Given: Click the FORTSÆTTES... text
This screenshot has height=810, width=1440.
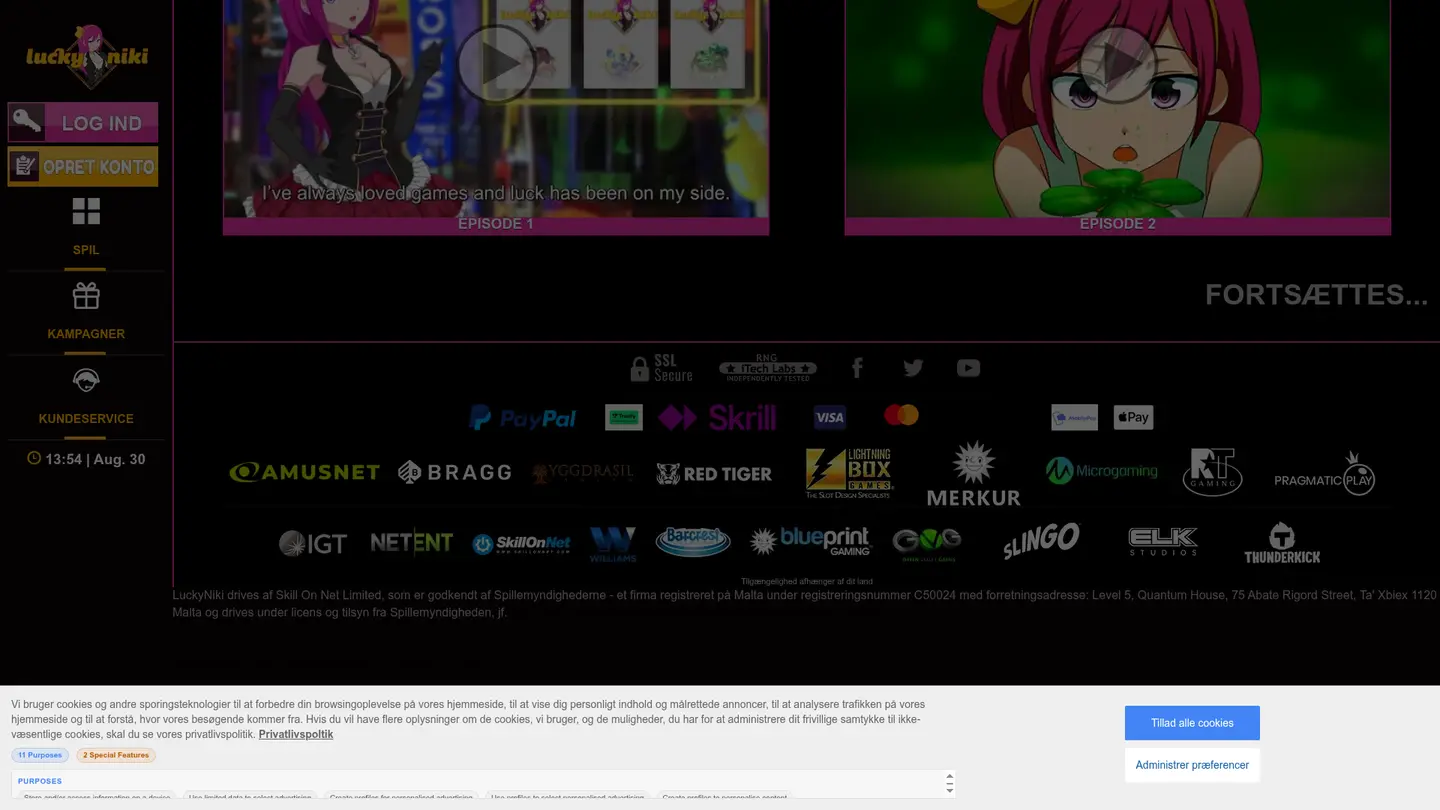Looking at the screenshot, I should coord(1316,295).
